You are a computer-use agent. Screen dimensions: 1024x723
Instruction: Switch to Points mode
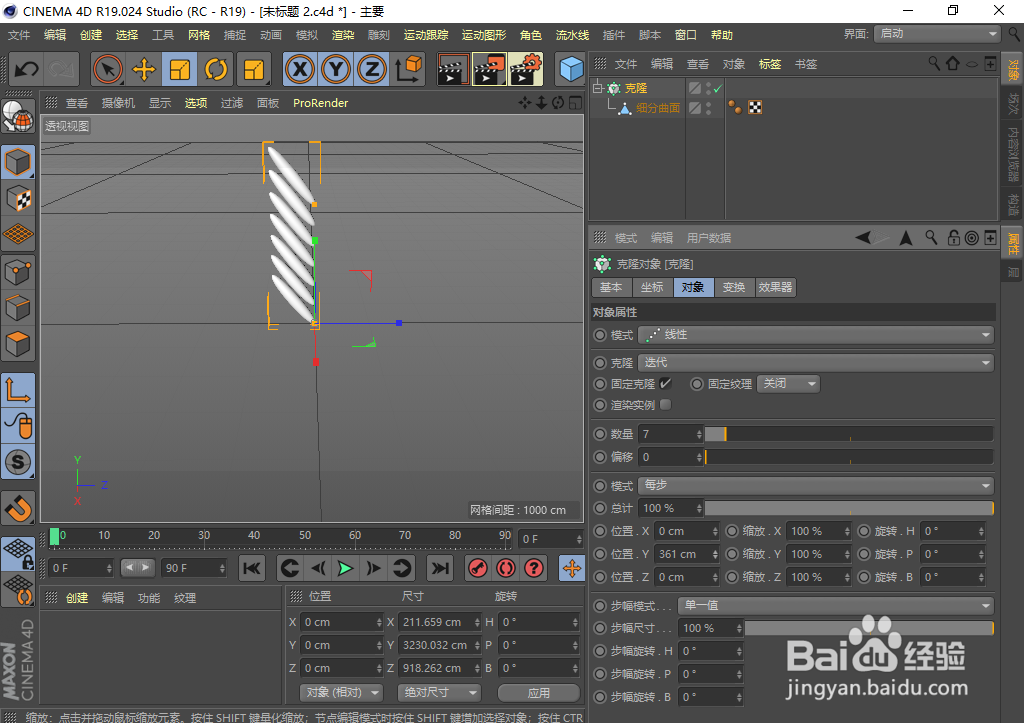pyautogui.click(x=18, y=272)
